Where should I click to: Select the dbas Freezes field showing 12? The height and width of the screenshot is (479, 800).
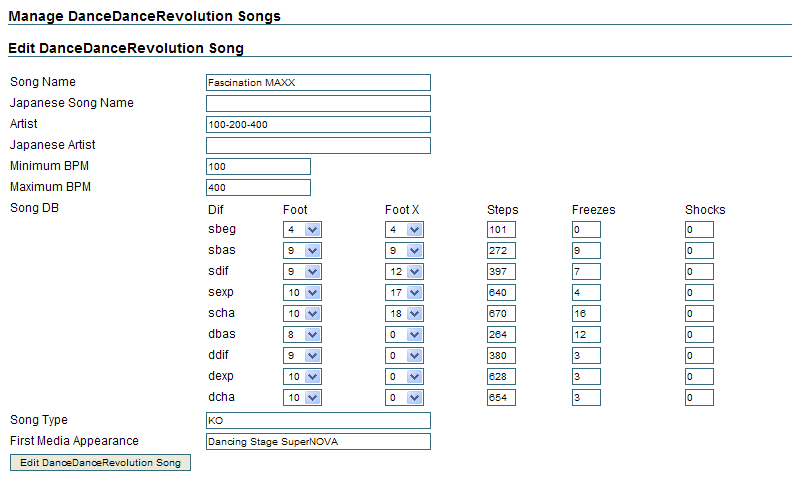(x=586, y=335)
